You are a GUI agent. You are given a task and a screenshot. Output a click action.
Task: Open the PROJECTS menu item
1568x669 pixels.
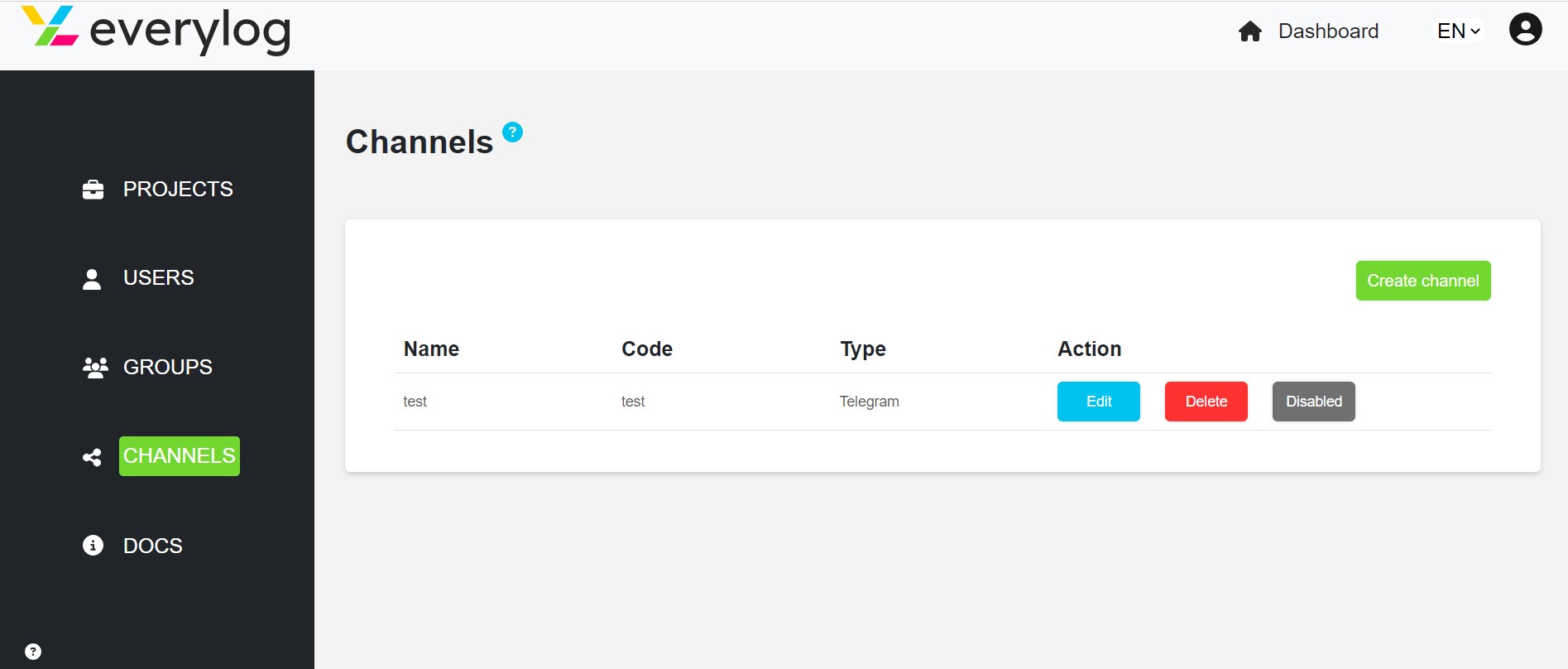[x=178, y=190]
